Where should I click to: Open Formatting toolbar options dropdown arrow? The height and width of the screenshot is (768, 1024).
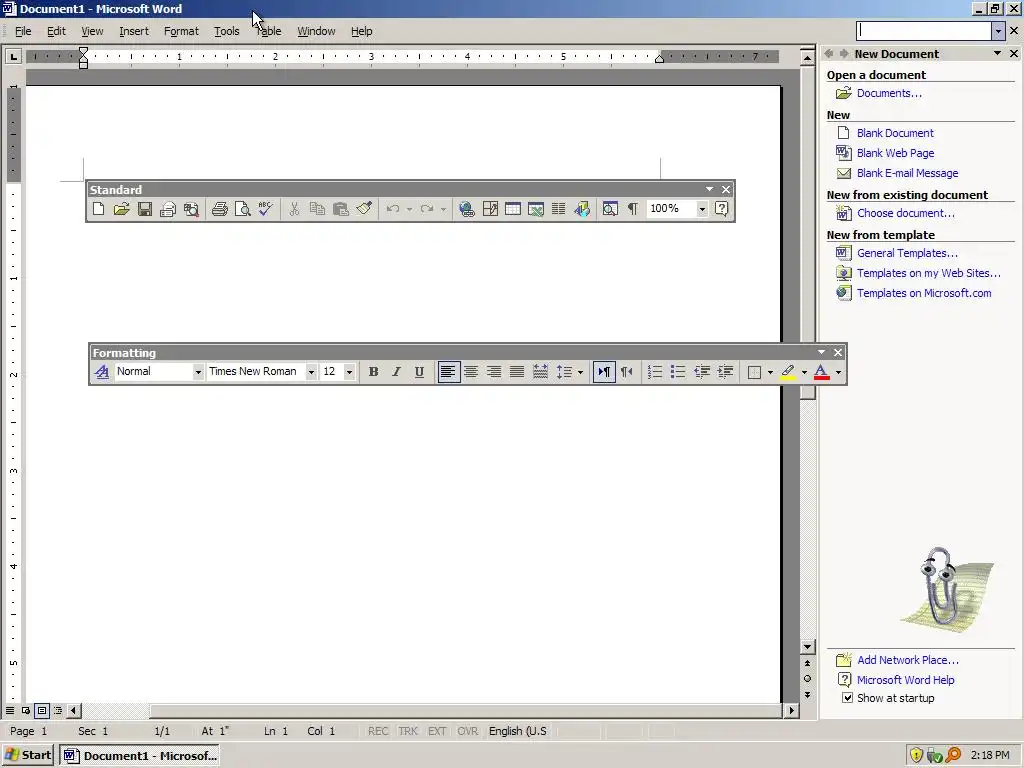coord(822,352)
